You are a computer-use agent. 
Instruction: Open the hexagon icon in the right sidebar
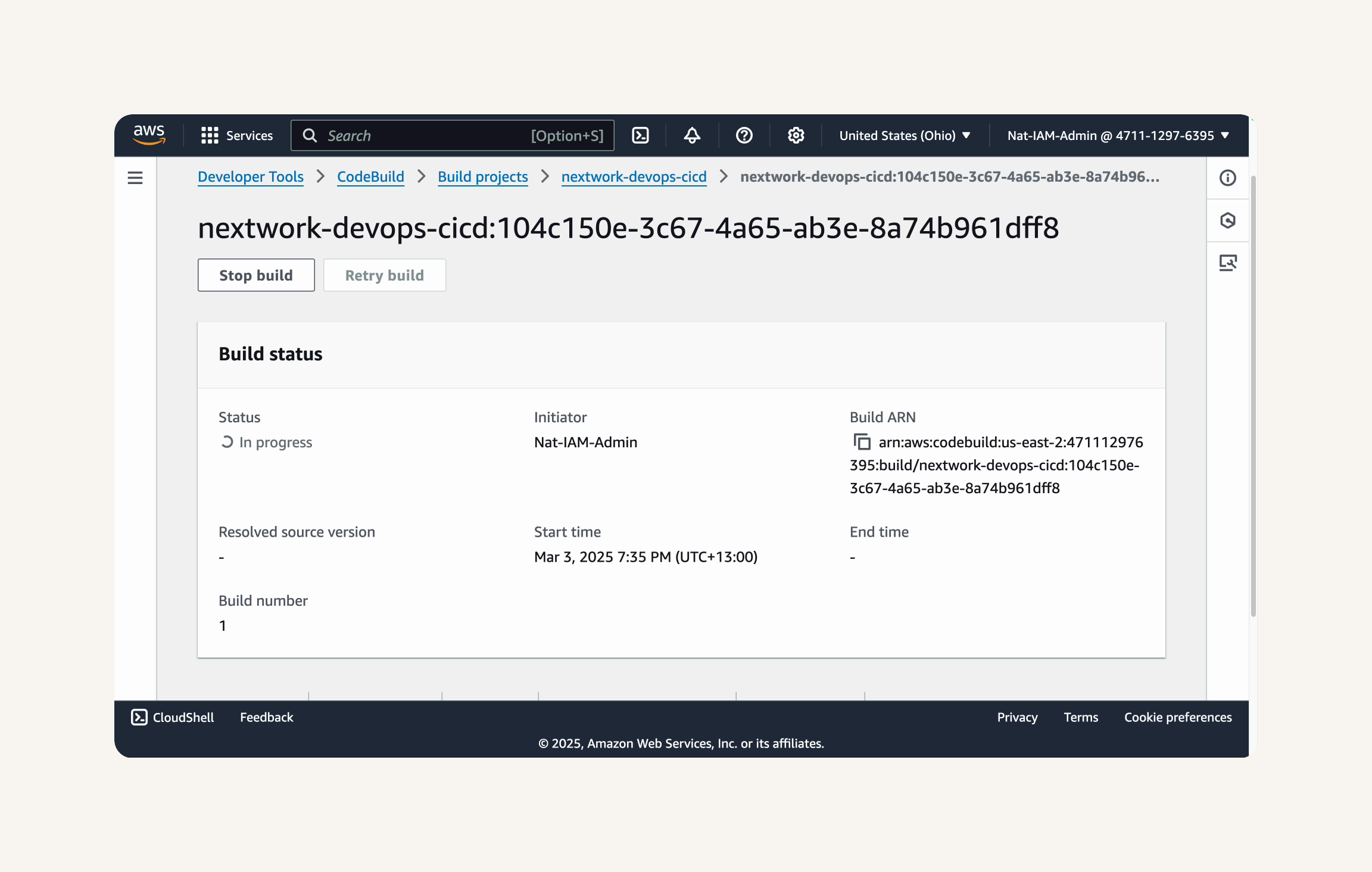coord(1228,220)
